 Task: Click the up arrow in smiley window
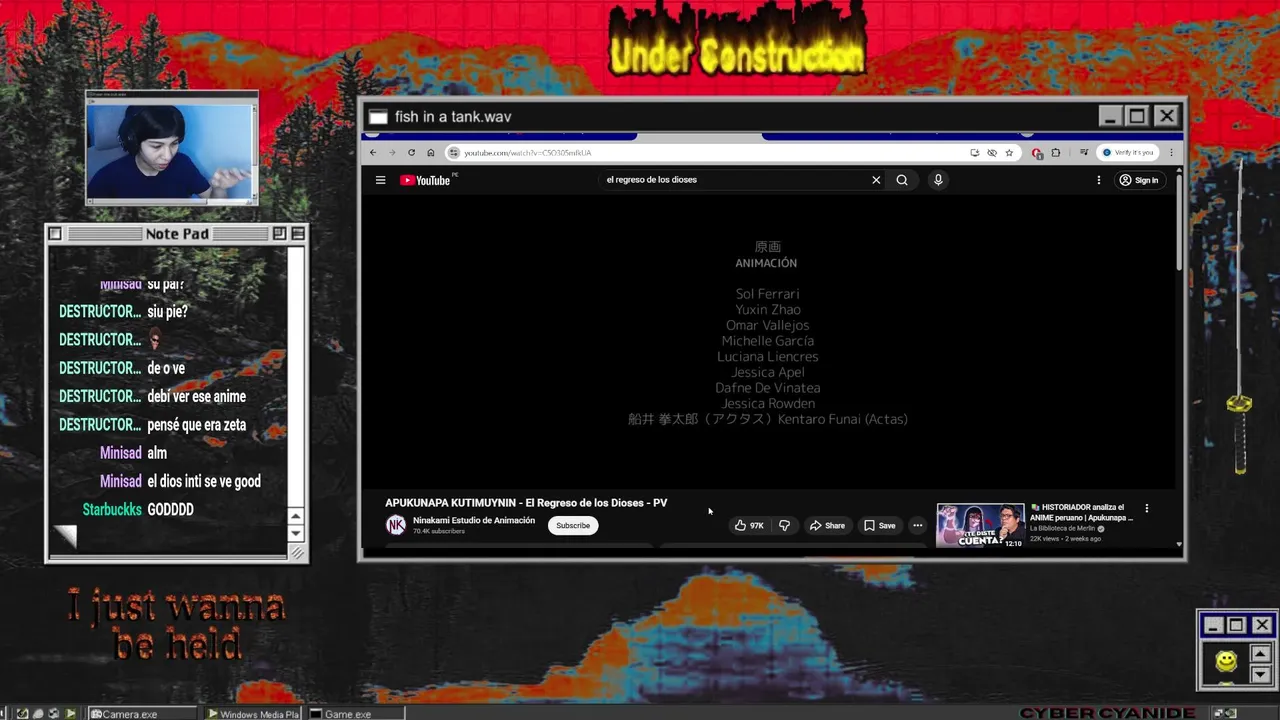pos(1260,654)
